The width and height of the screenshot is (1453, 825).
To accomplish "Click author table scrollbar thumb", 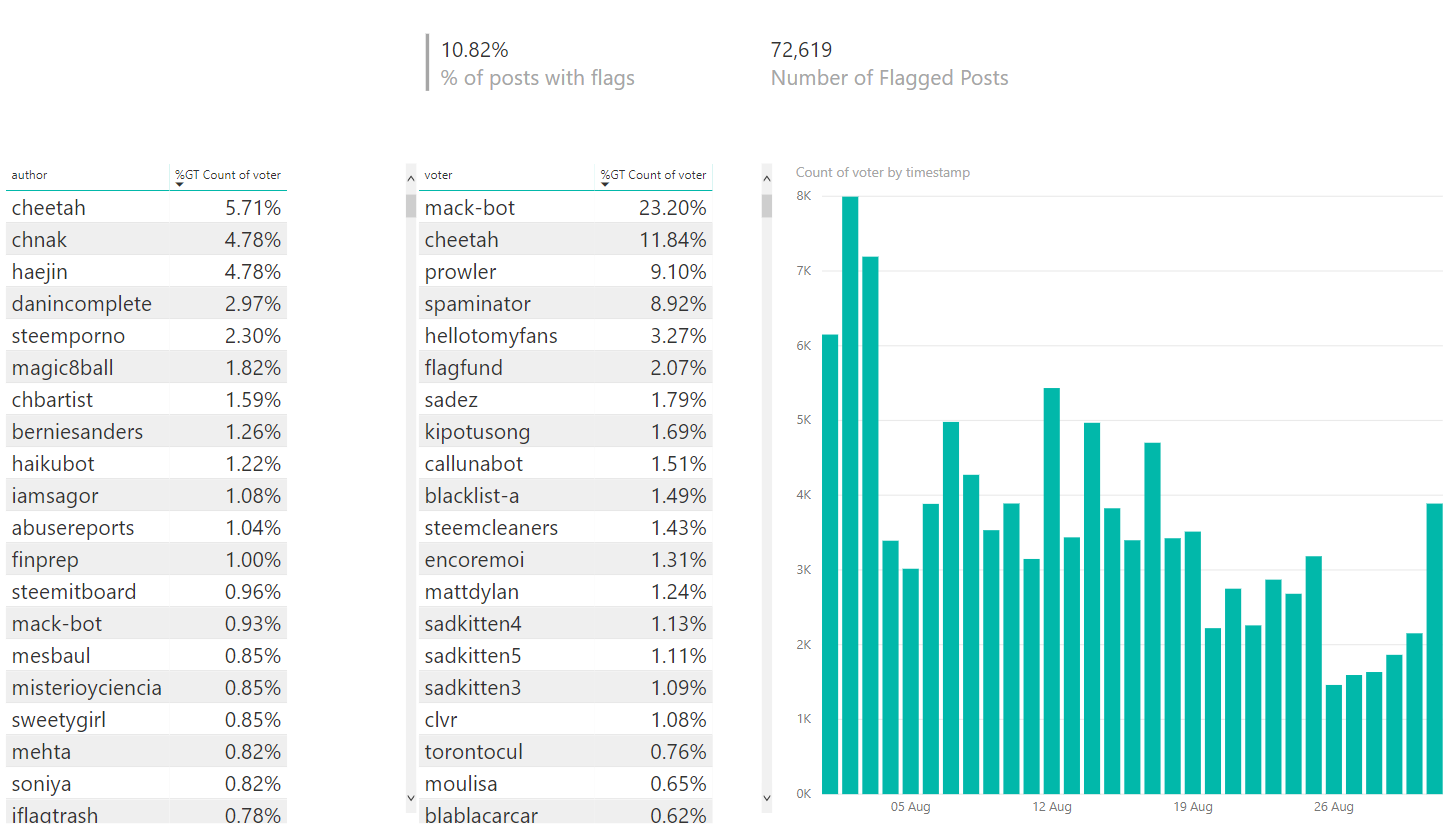I will (410, 206).
